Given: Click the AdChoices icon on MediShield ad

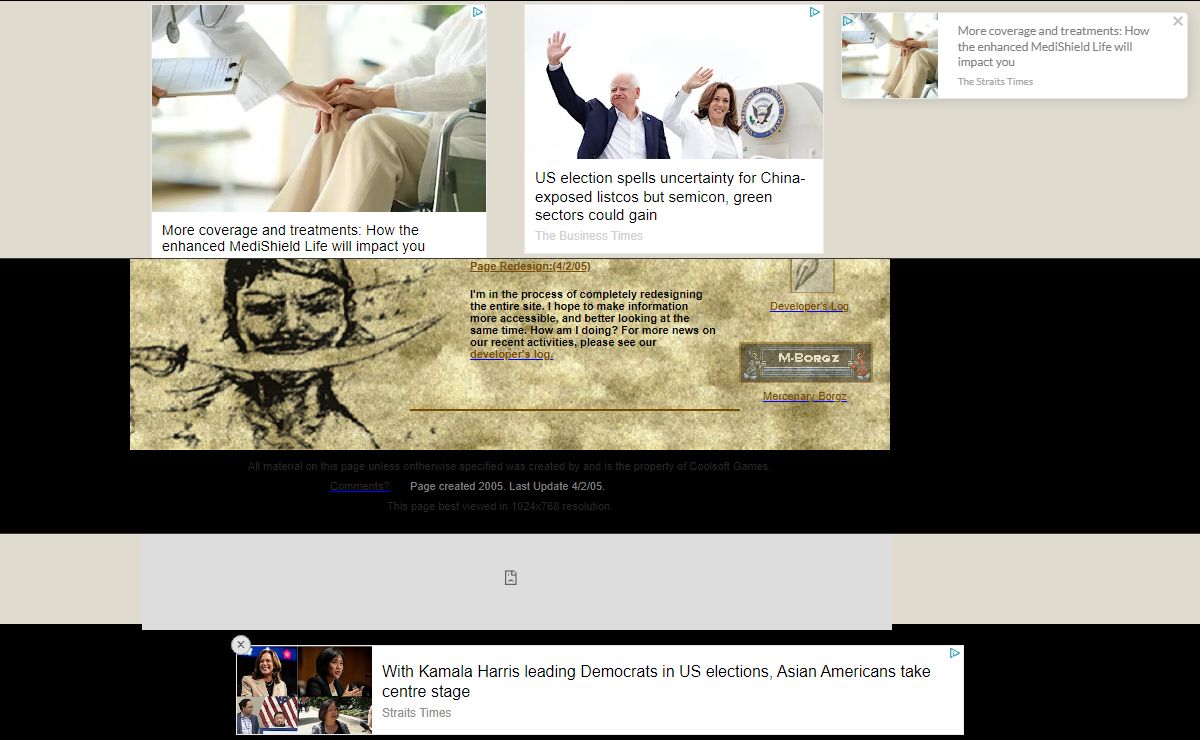Looking at the screenshot, I should click(478, 12).
